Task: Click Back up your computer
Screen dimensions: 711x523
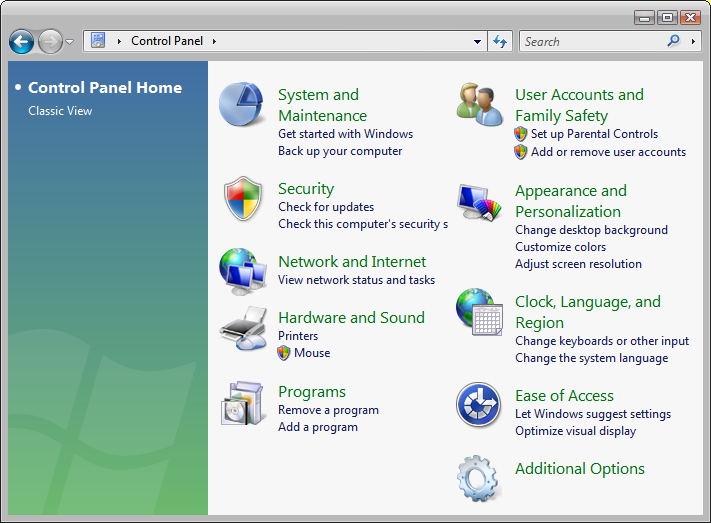Action: (x=340, y=151)
